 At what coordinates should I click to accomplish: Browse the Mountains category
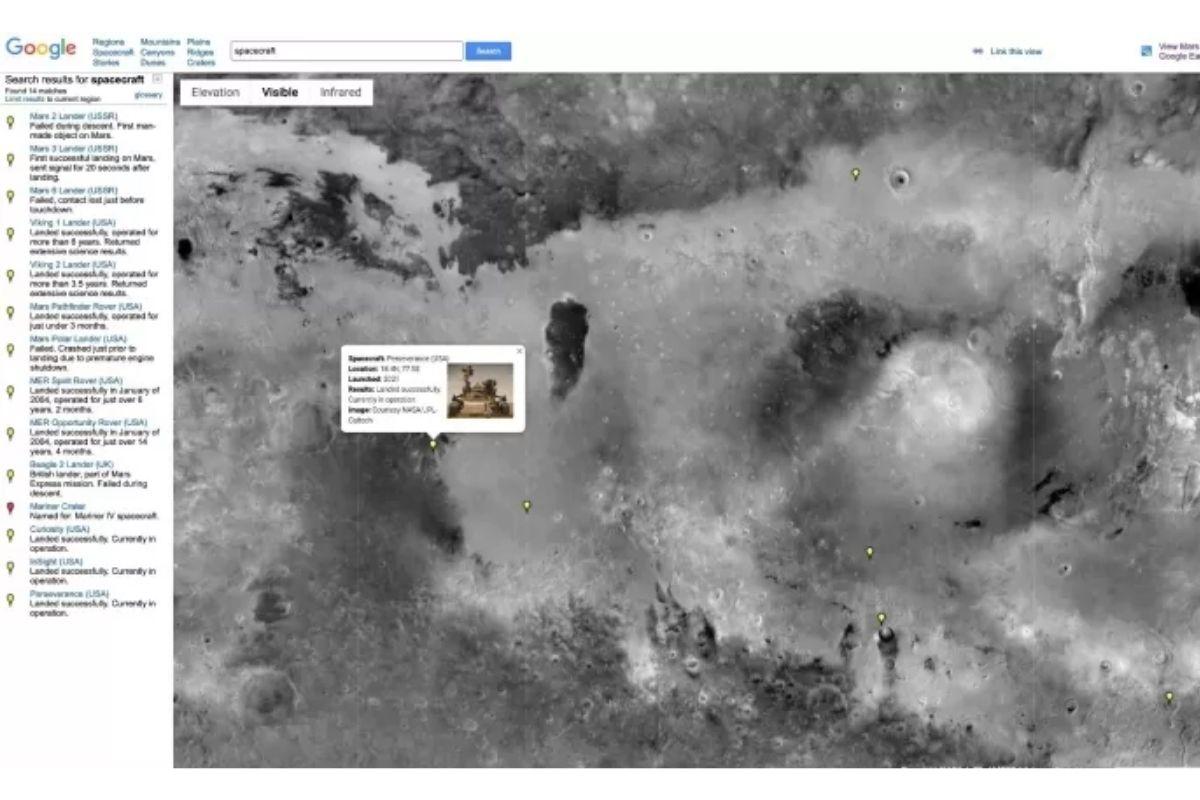[x=160, y=42]
